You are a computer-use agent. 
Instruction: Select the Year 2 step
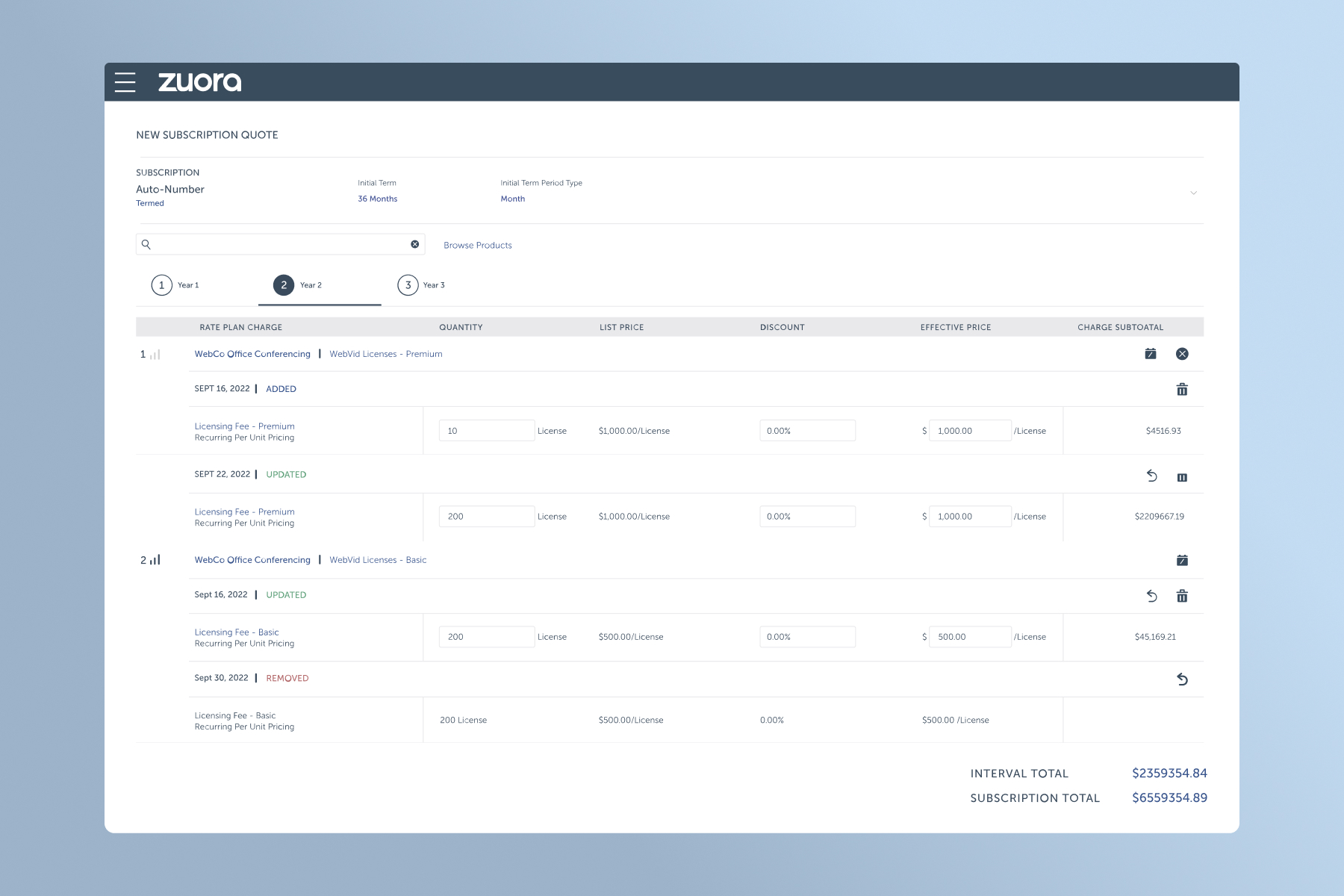(299, 285)
